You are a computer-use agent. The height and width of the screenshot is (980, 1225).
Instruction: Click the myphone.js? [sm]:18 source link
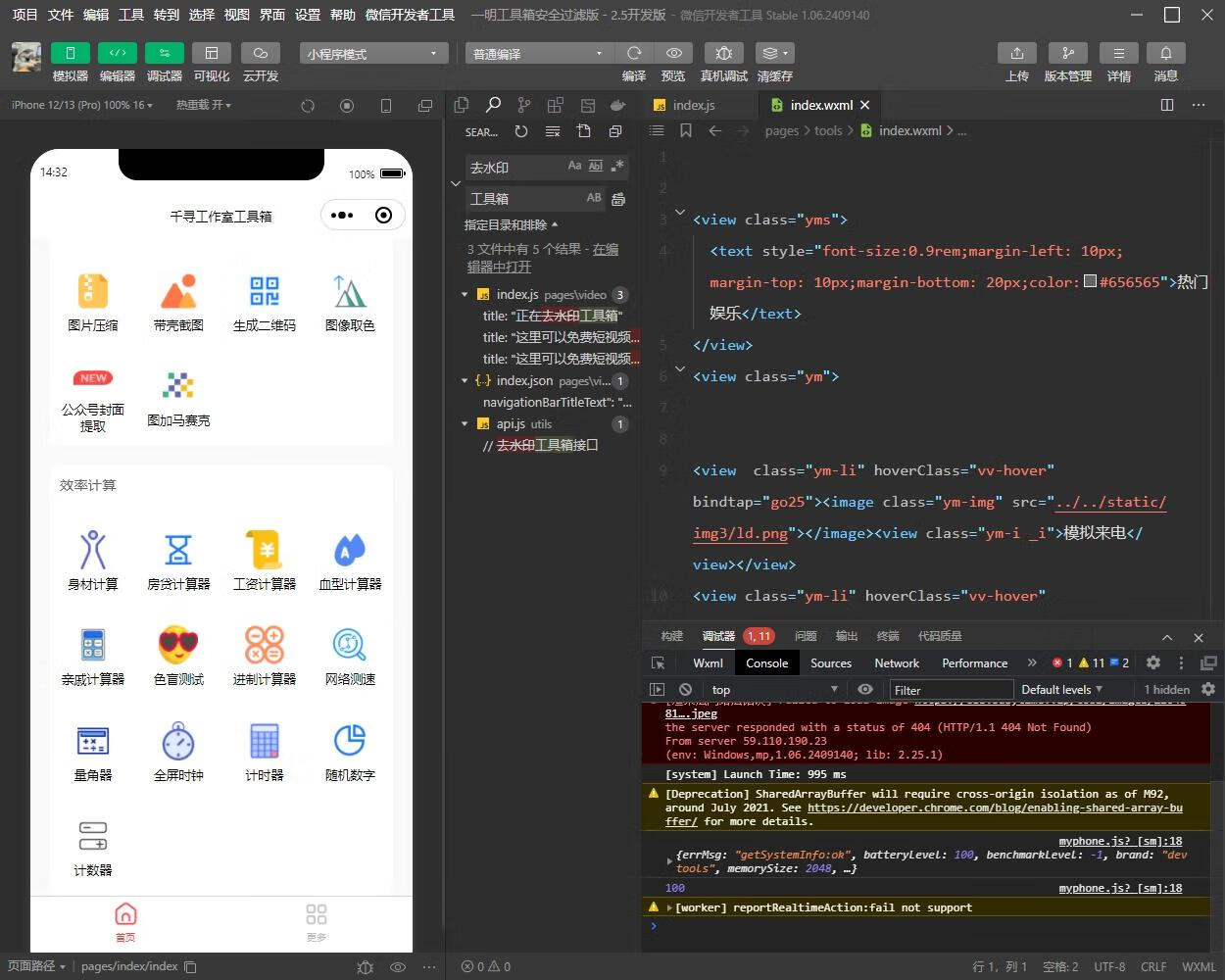pos(1120,841)
